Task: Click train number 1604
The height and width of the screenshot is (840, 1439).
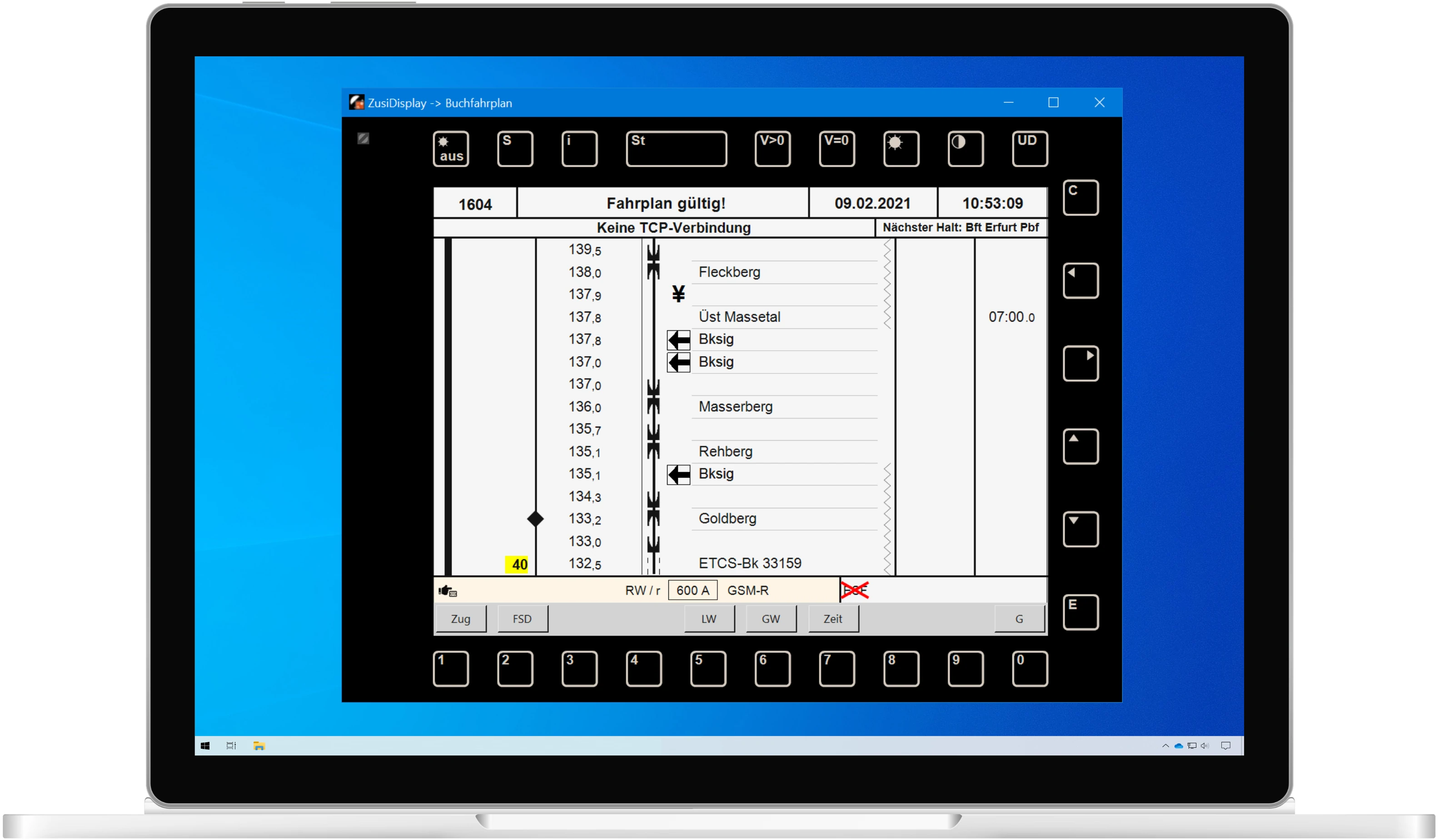Action: click(x=475, y=204)
